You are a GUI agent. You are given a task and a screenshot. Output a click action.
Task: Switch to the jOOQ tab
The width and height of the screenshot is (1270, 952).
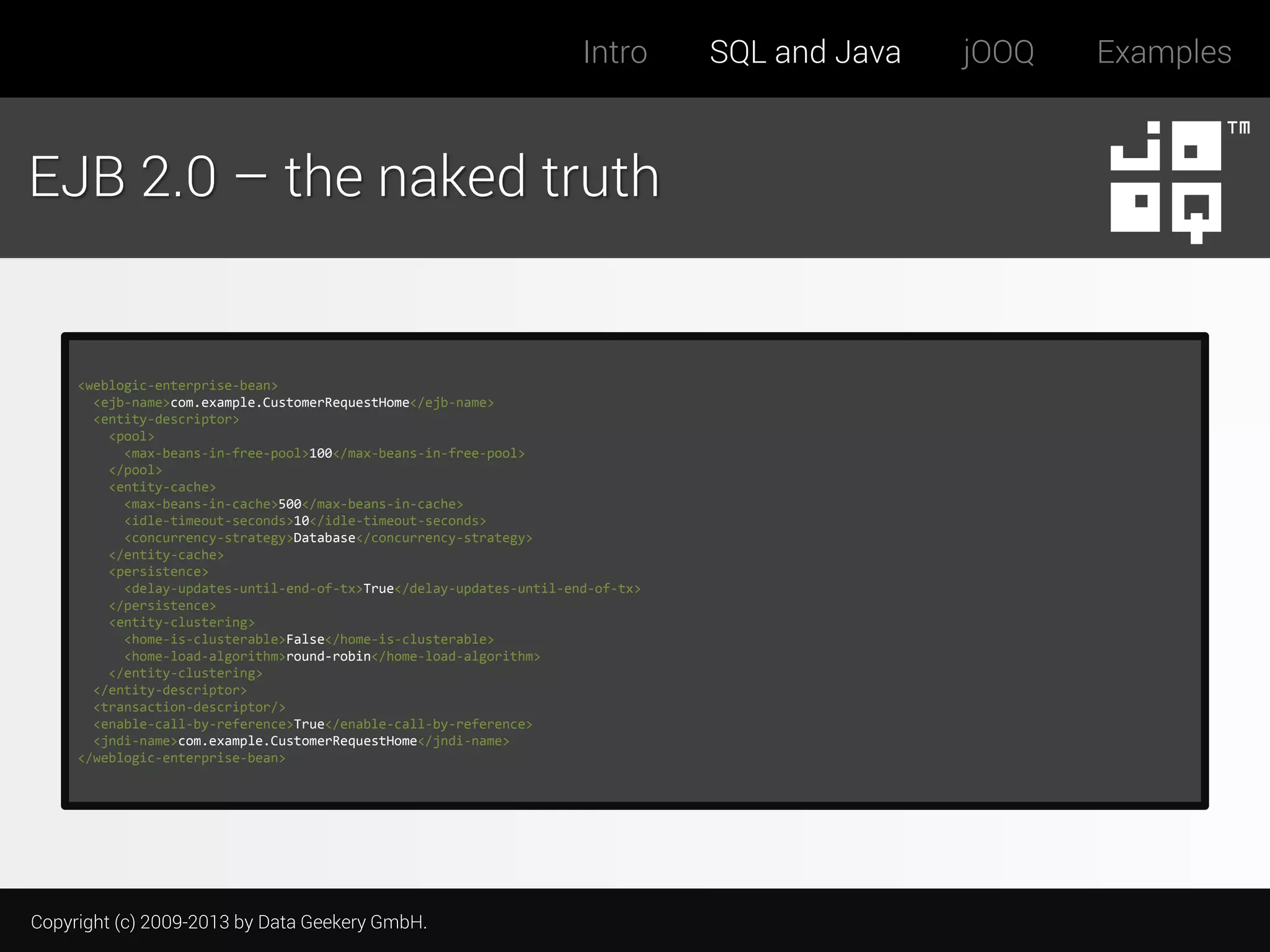(998, 53)
